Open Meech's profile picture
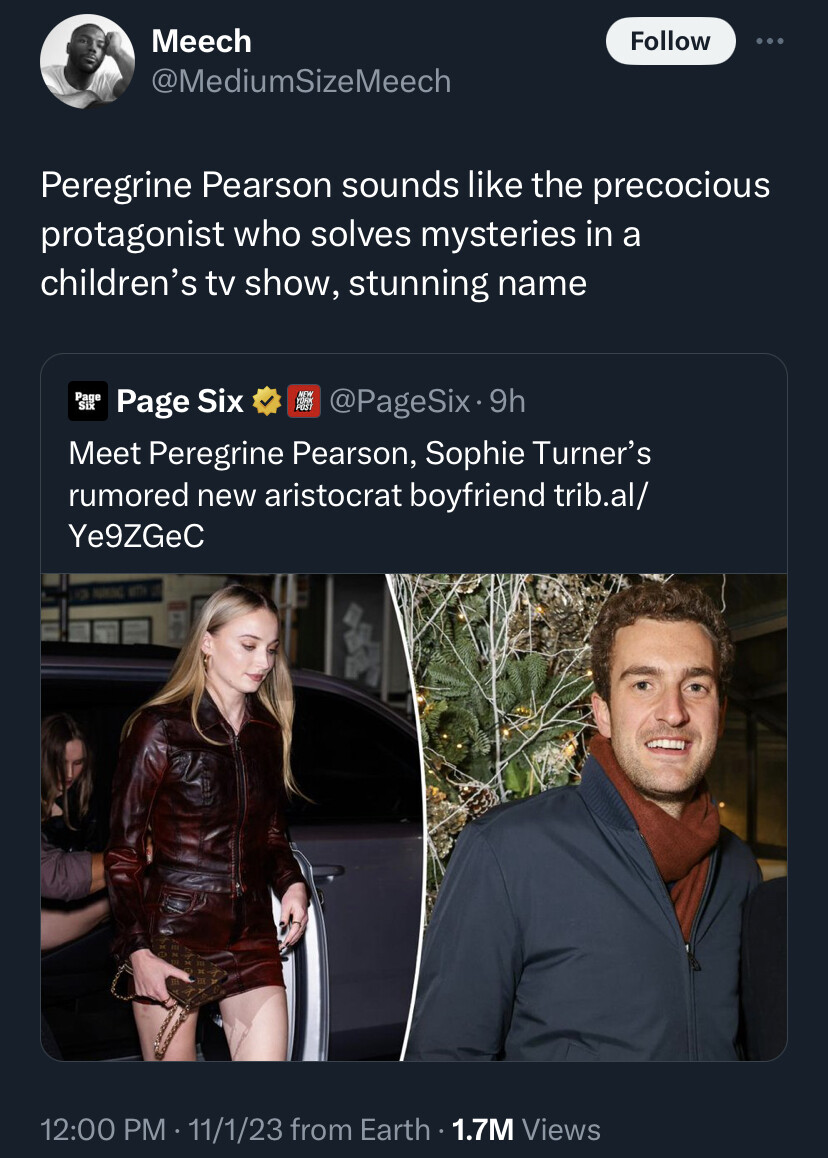 tap(87, 61)
